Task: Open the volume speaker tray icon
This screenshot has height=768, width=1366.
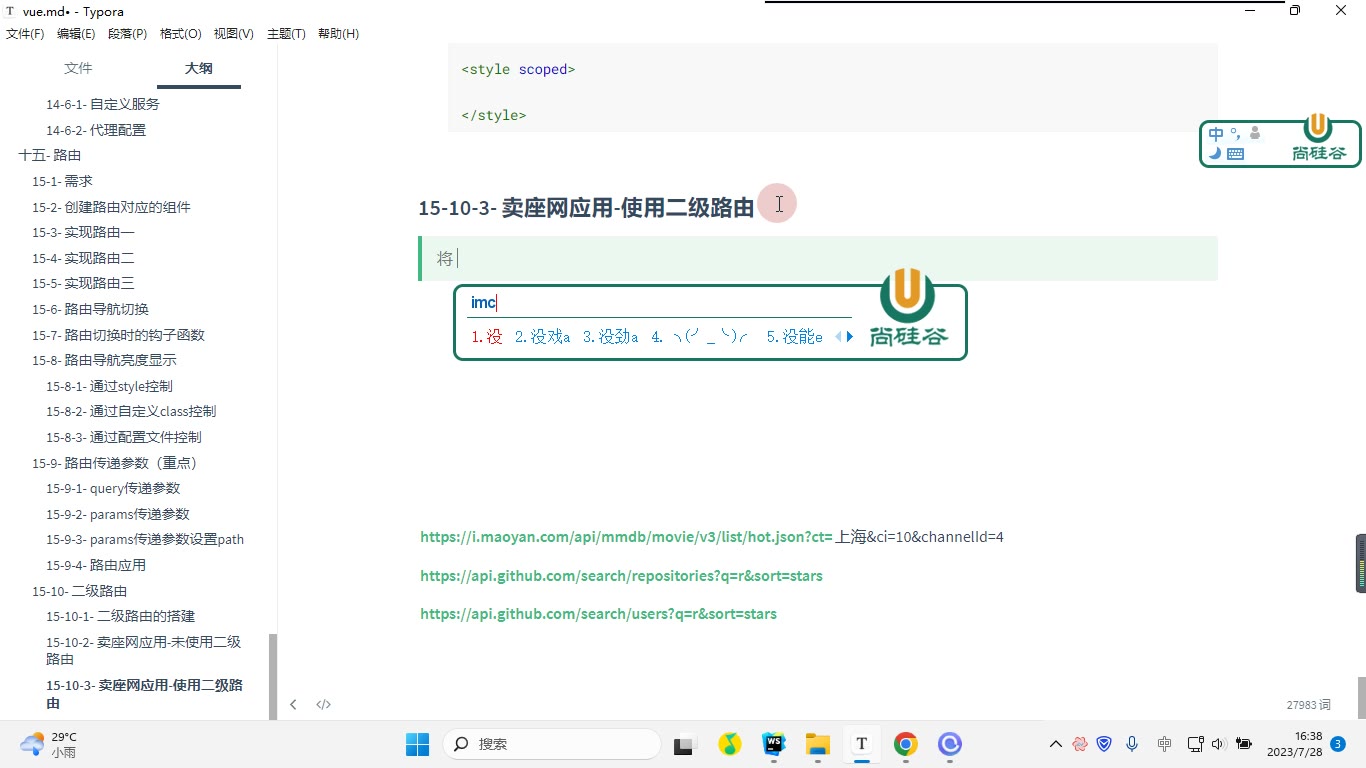Action: (x=1218, y=744)
